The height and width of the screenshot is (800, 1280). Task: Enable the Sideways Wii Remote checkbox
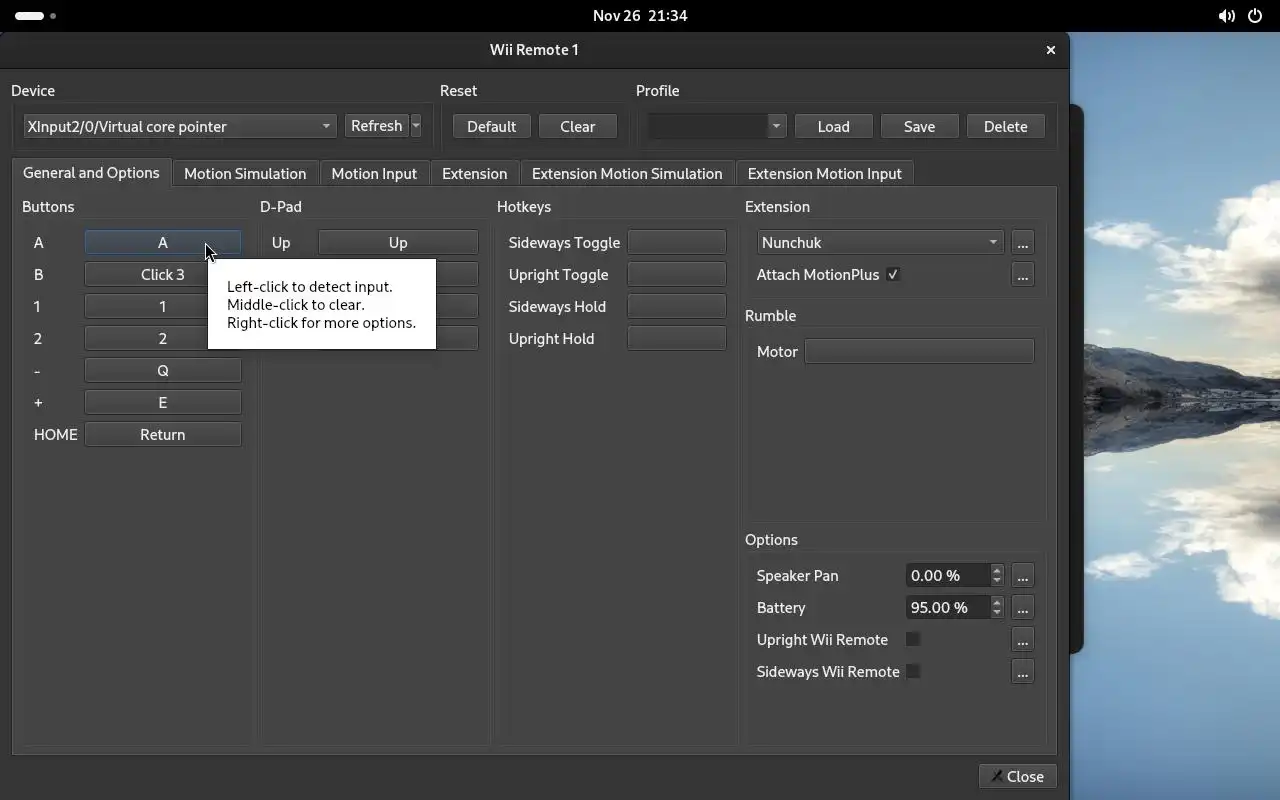pos(913,671)
